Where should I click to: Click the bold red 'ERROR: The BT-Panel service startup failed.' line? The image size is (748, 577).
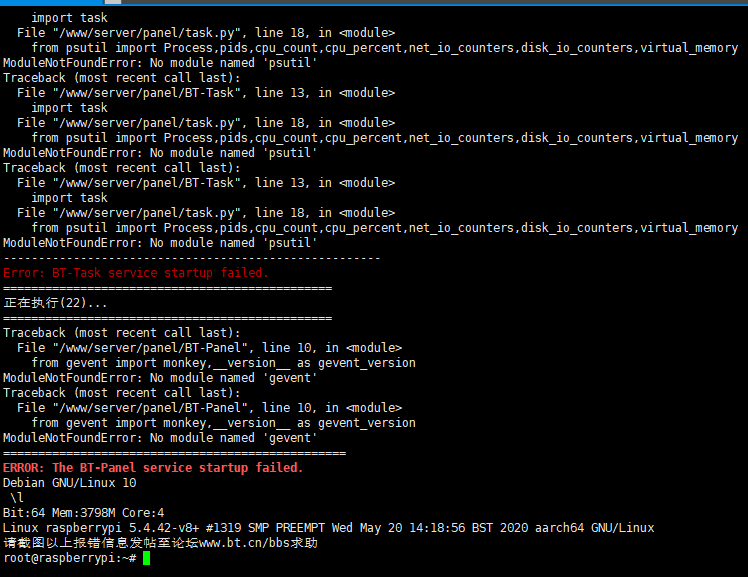click(153, 468)
